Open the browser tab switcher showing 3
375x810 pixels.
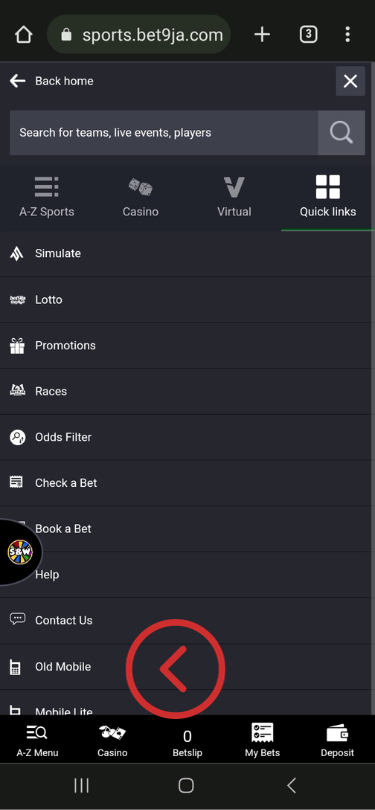click(x=308, y=35)
